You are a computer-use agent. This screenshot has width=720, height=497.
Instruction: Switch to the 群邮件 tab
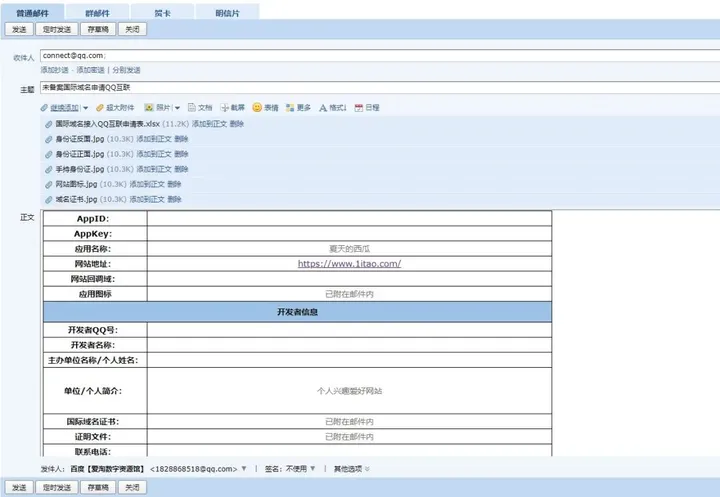[x=97, y=13]
